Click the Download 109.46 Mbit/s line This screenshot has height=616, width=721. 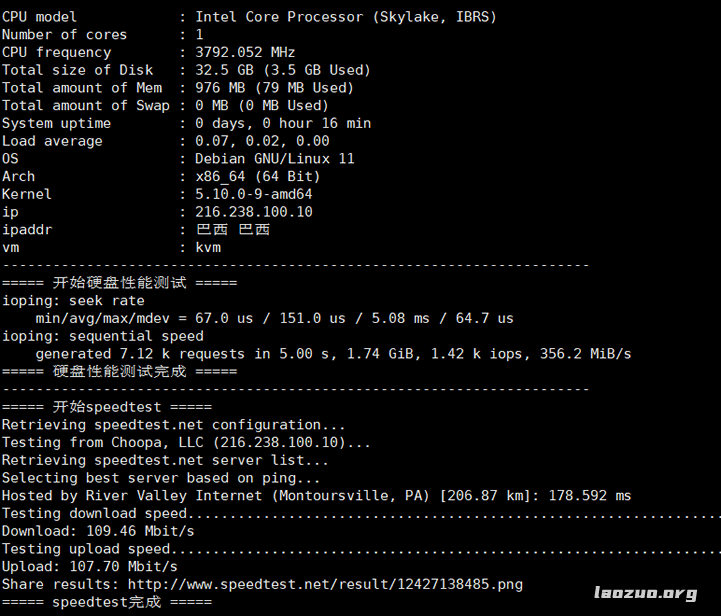point(98,531)
